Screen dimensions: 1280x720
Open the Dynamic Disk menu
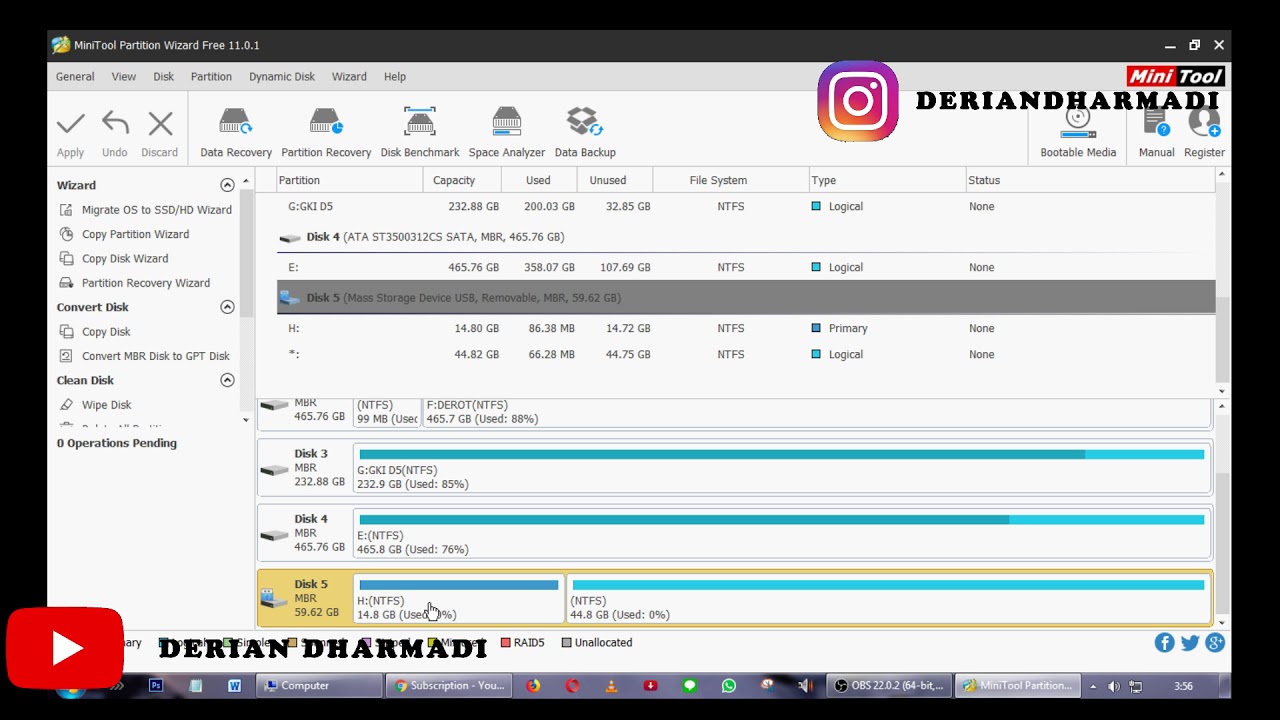282,77
